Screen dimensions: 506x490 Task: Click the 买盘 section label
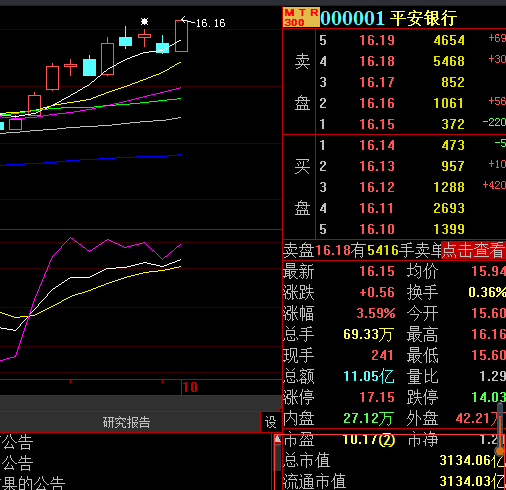(302, 187)
